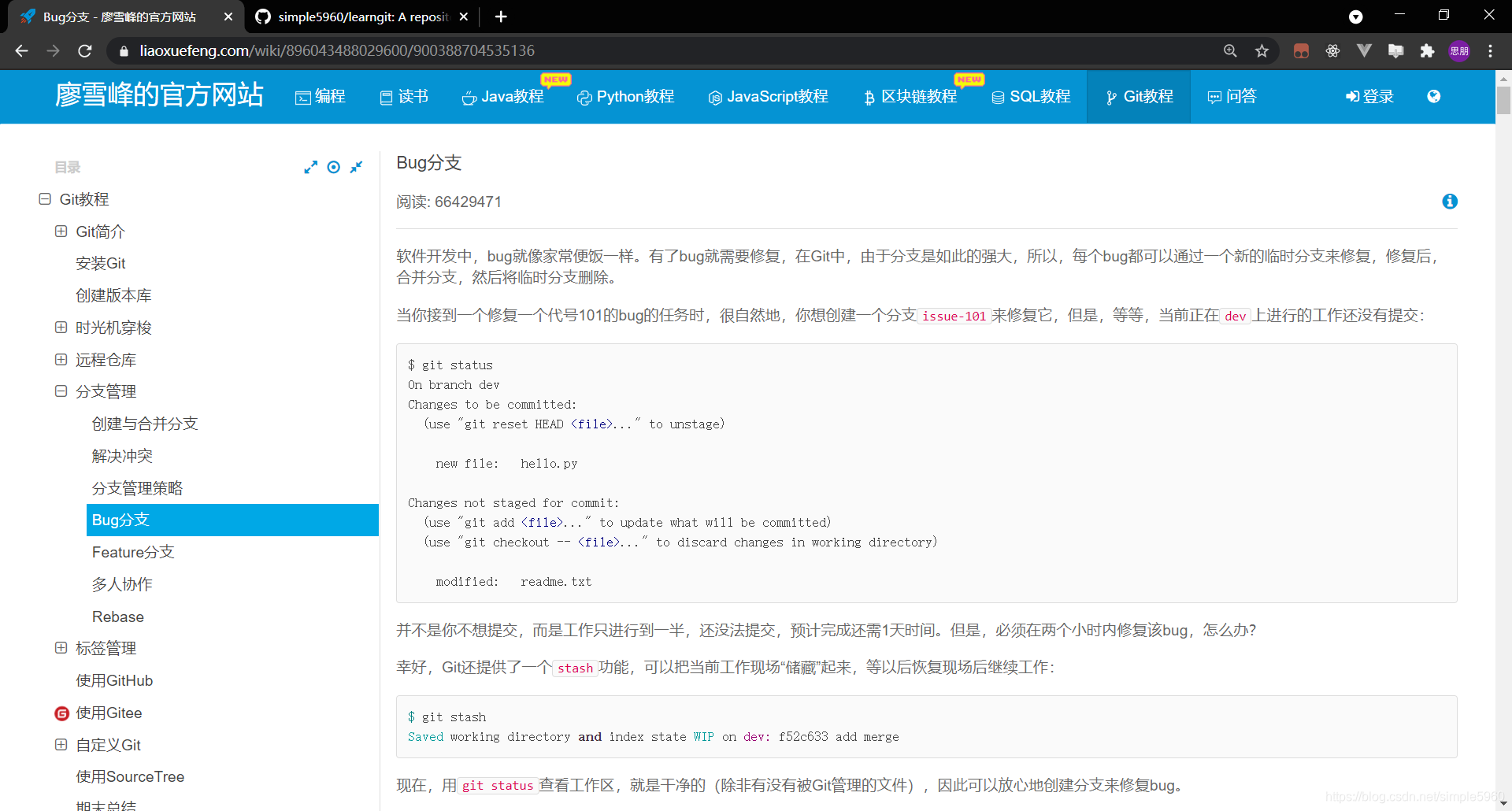Open the 解决冲突 page
Screen dimensions: 1512x811
click(122, 456)
